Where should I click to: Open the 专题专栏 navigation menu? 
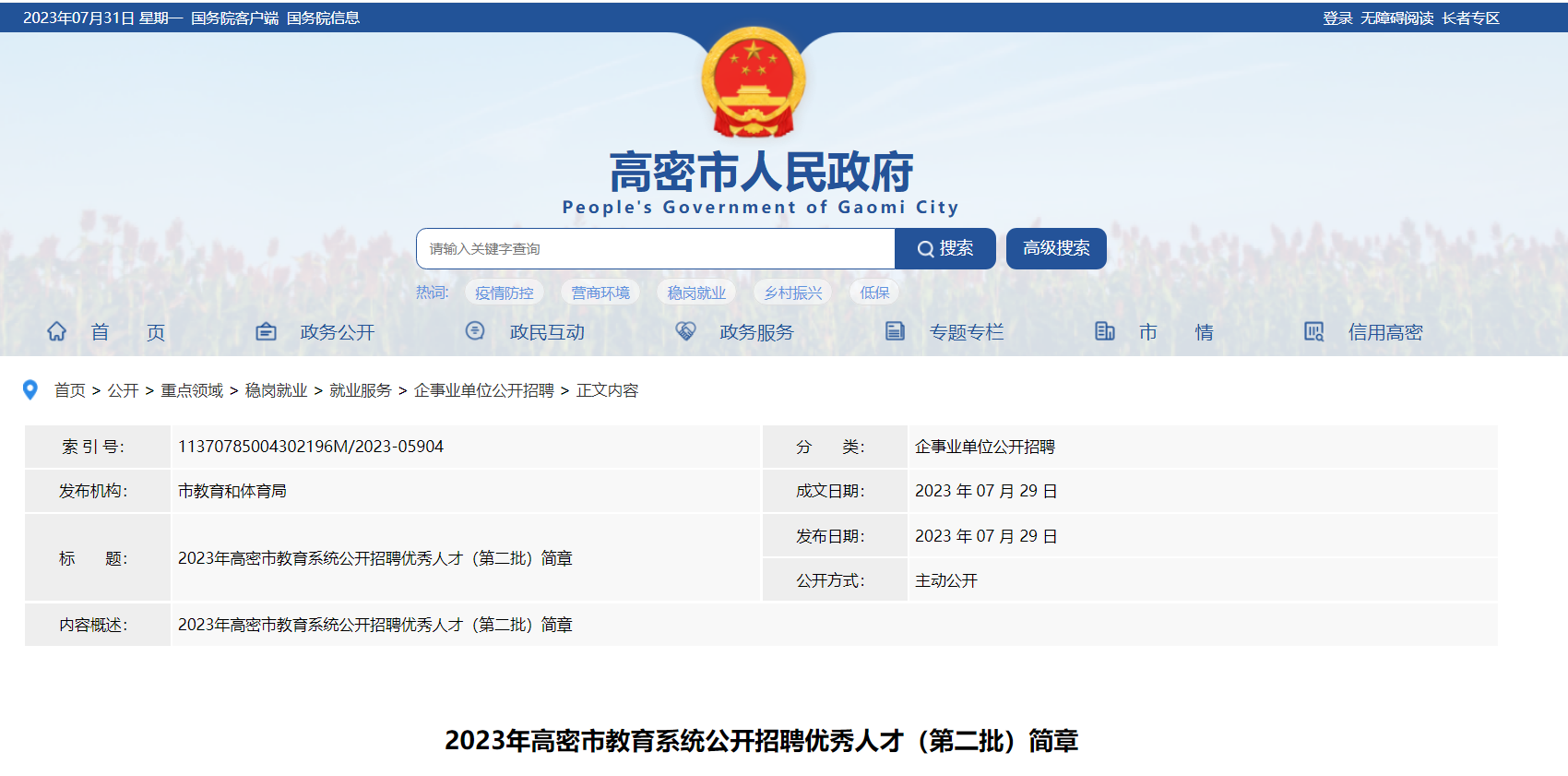(967, 332)
